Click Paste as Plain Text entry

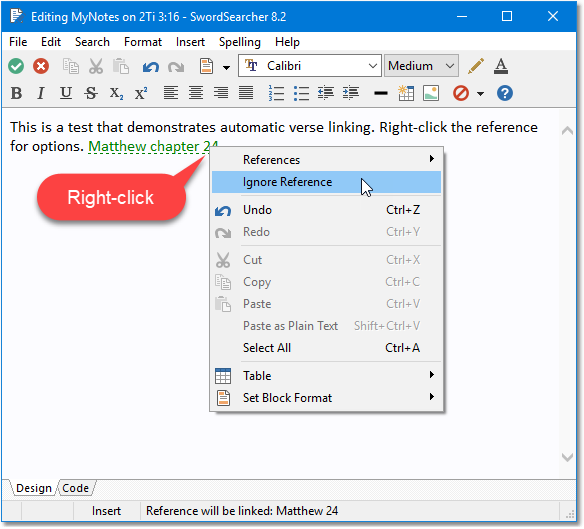[x=326, y=326]
